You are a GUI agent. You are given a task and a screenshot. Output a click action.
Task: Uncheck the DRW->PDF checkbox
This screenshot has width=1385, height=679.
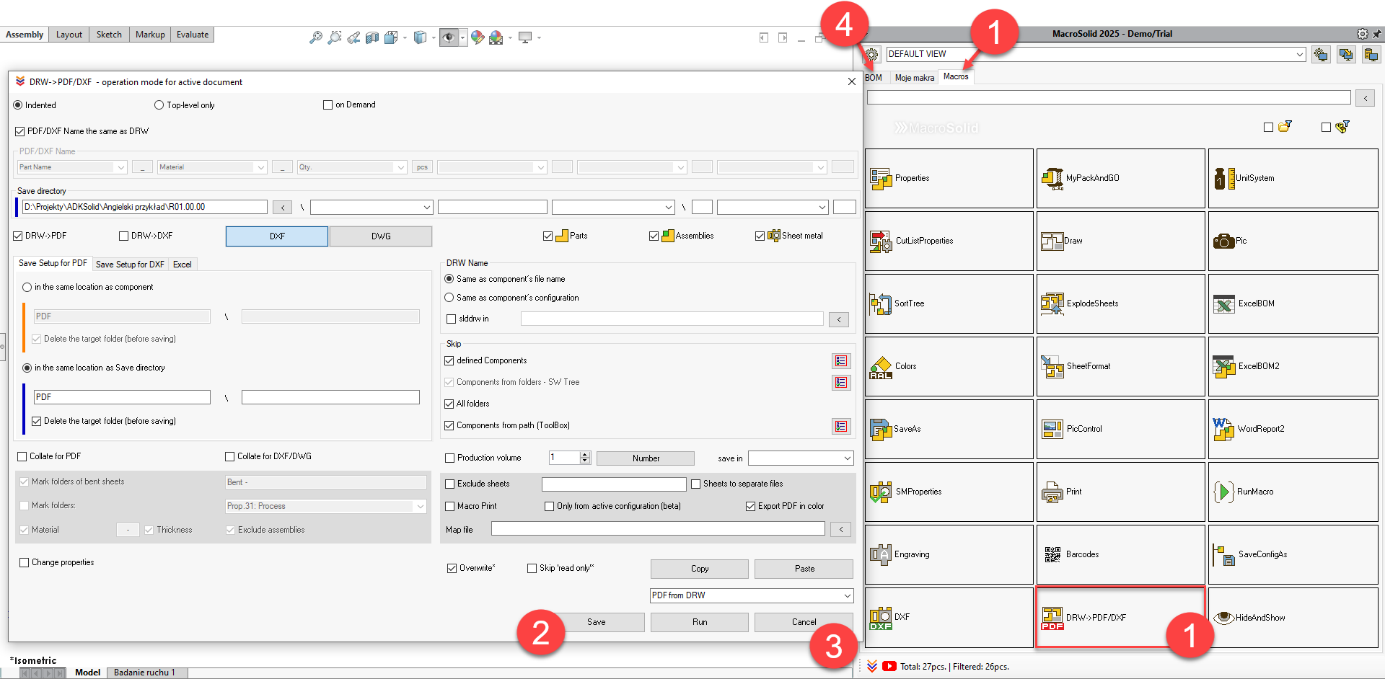(x=20, y=236)
